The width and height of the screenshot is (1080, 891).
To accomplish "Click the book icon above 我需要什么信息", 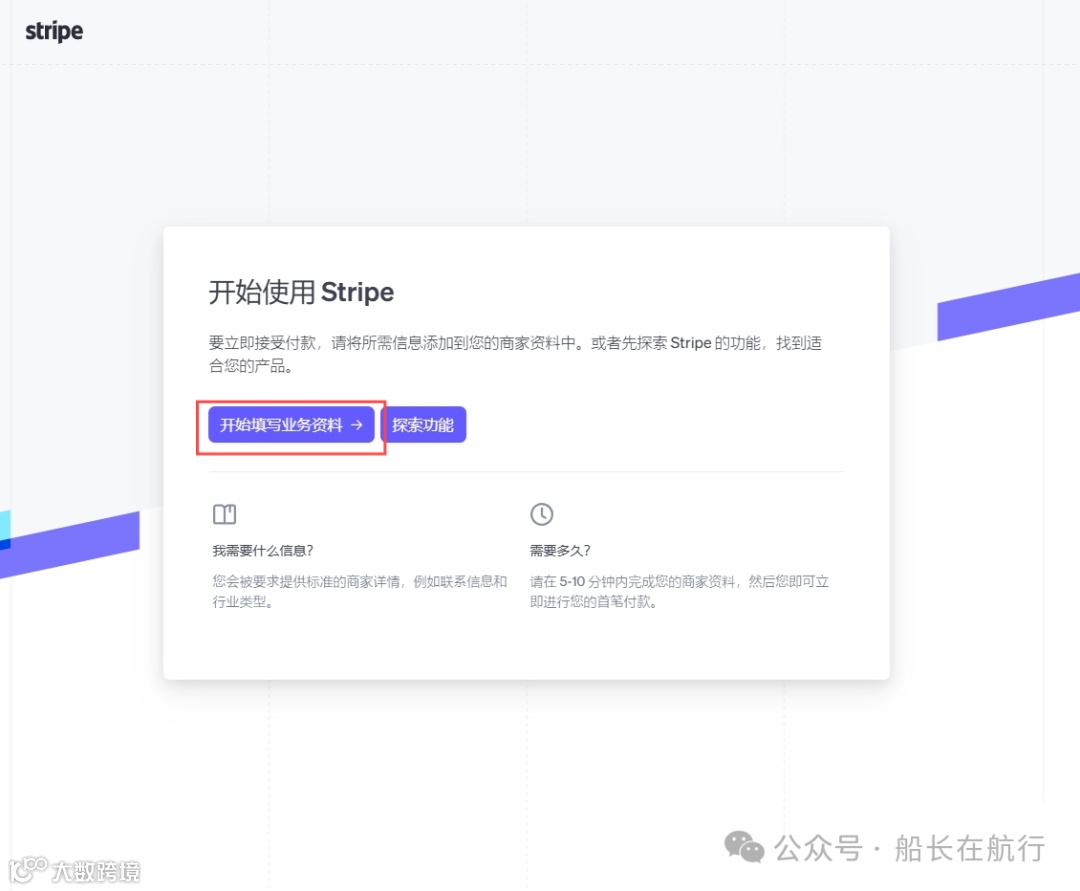I will pos(225,514).
